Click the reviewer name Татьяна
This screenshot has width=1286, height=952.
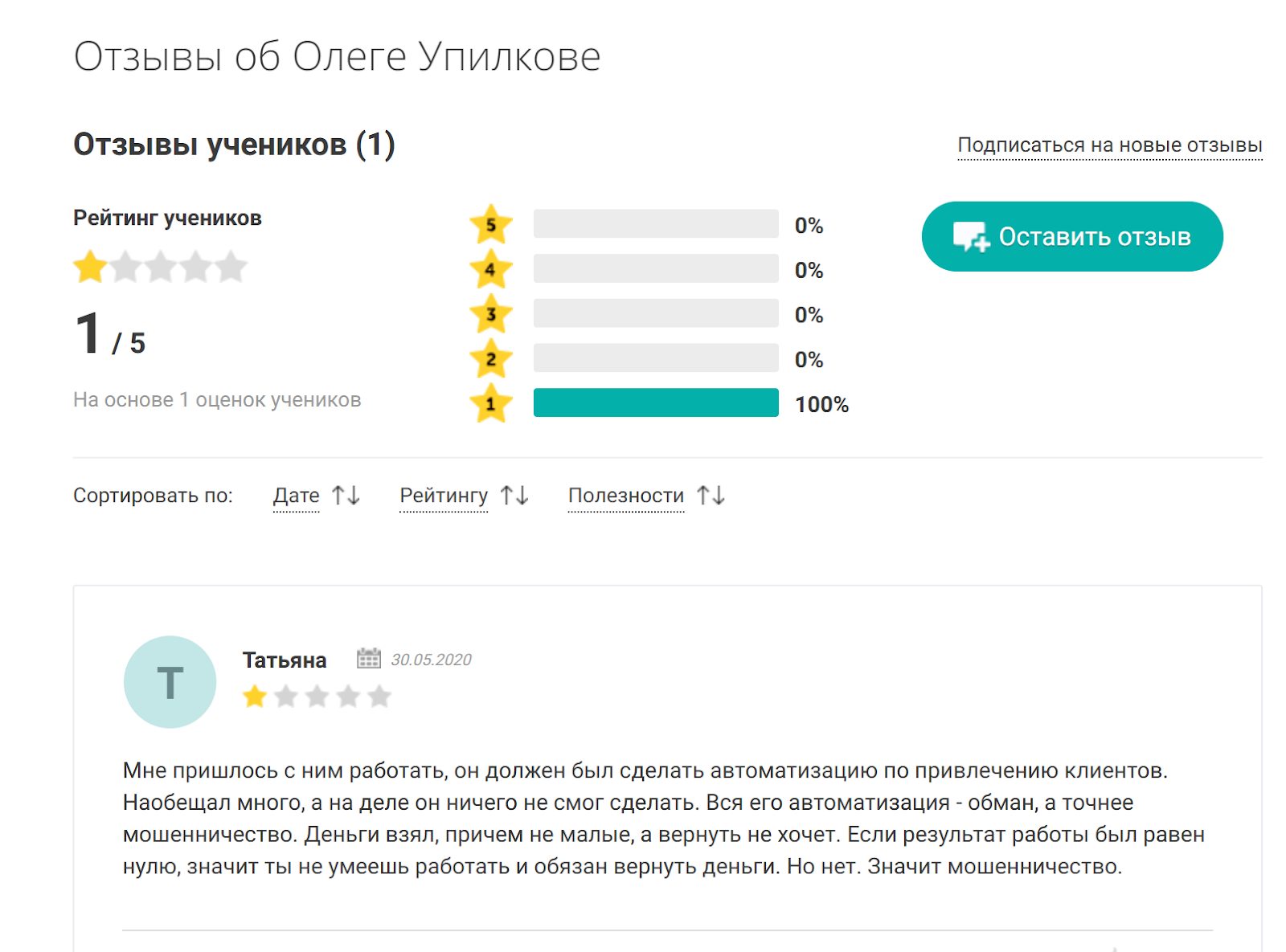285,660
